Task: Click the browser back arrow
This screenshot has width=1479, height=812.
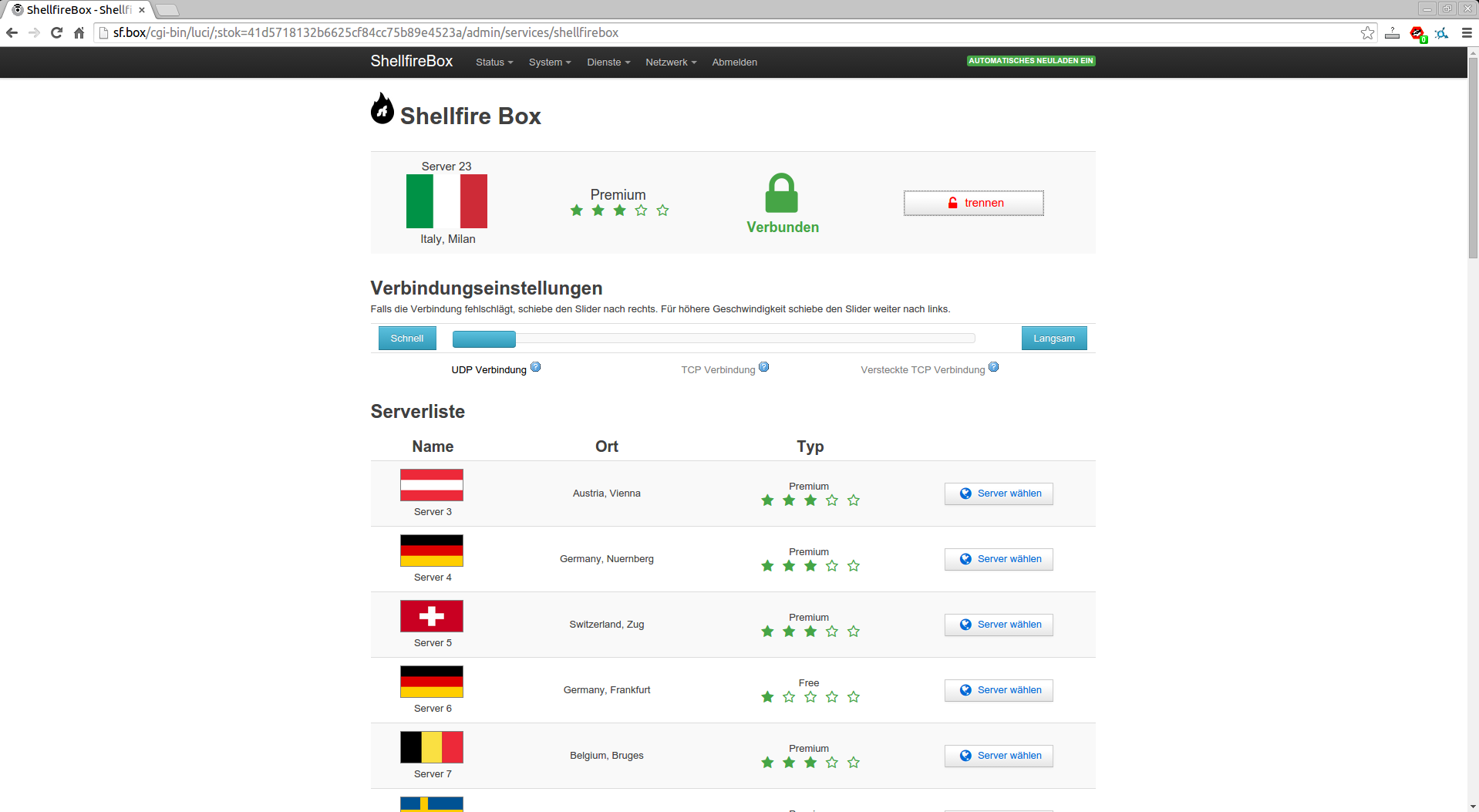Action: pos(12,32)
